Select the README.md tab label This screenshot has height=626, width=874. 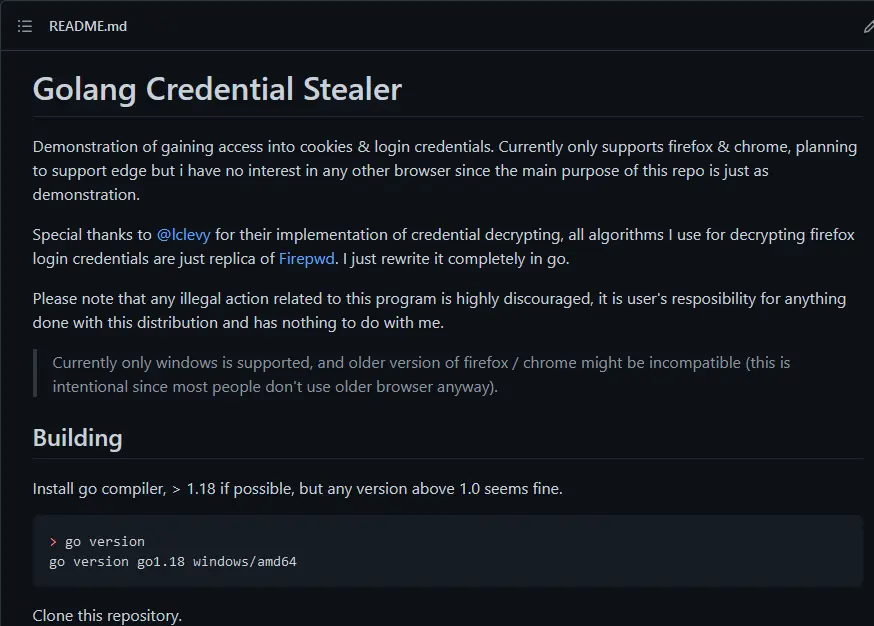click(86, 26)
